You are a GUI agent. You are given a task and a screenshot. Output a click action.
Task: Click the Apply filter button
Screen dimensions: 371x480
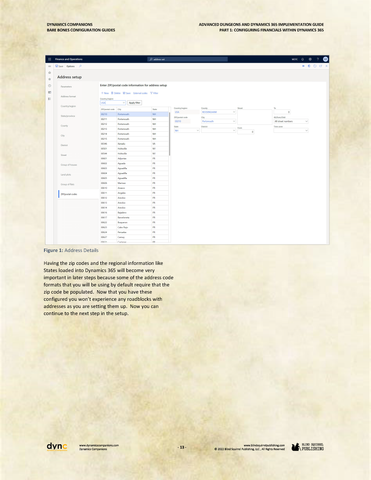(x=135, y=103)
